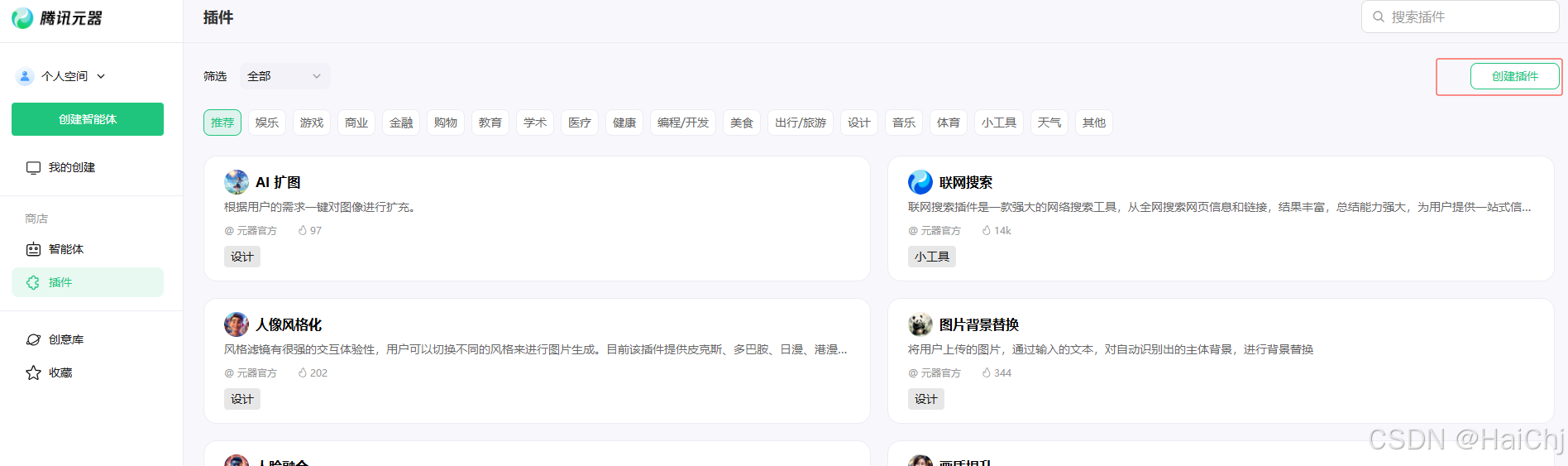Select the 体育 category tab

(x=949, y=123)
